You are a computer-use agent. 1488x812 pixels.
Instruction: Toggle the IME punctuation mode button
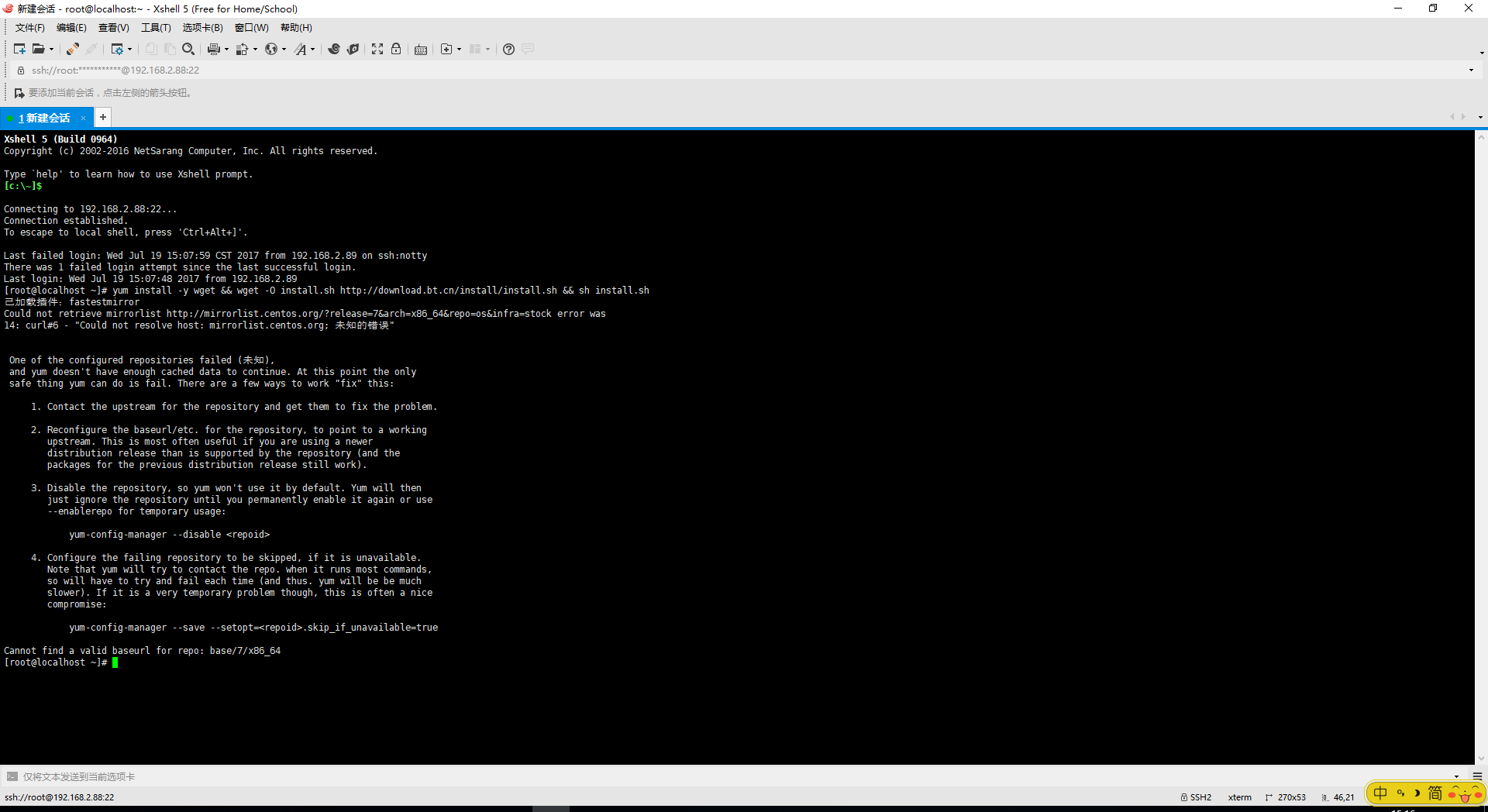click(1400, 793)
